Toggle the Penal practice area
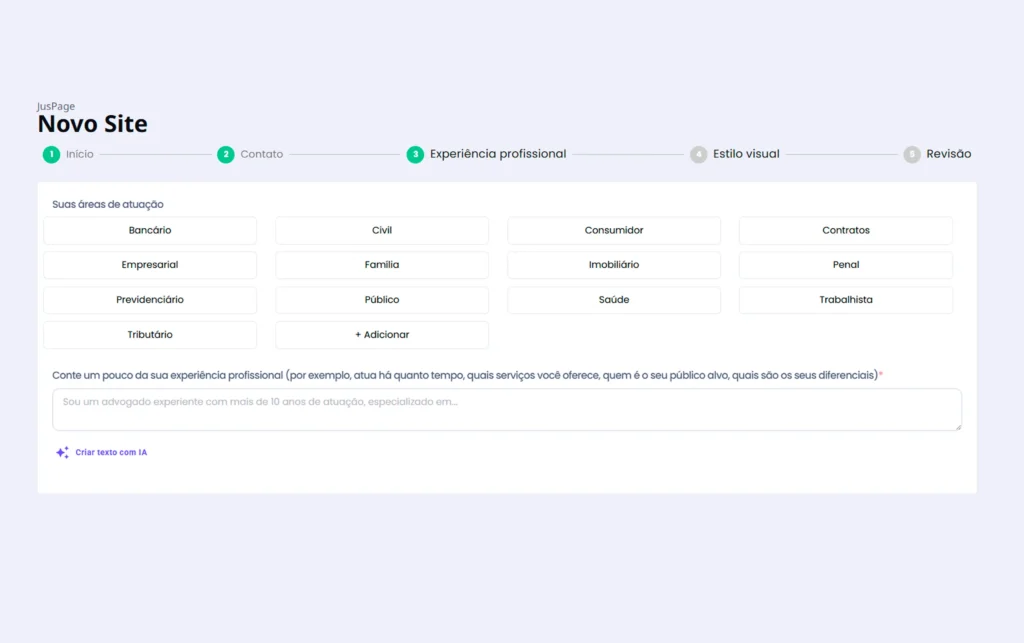This screenshot has height=643, width=1024. pyautogui.click(x=846, y=265)
